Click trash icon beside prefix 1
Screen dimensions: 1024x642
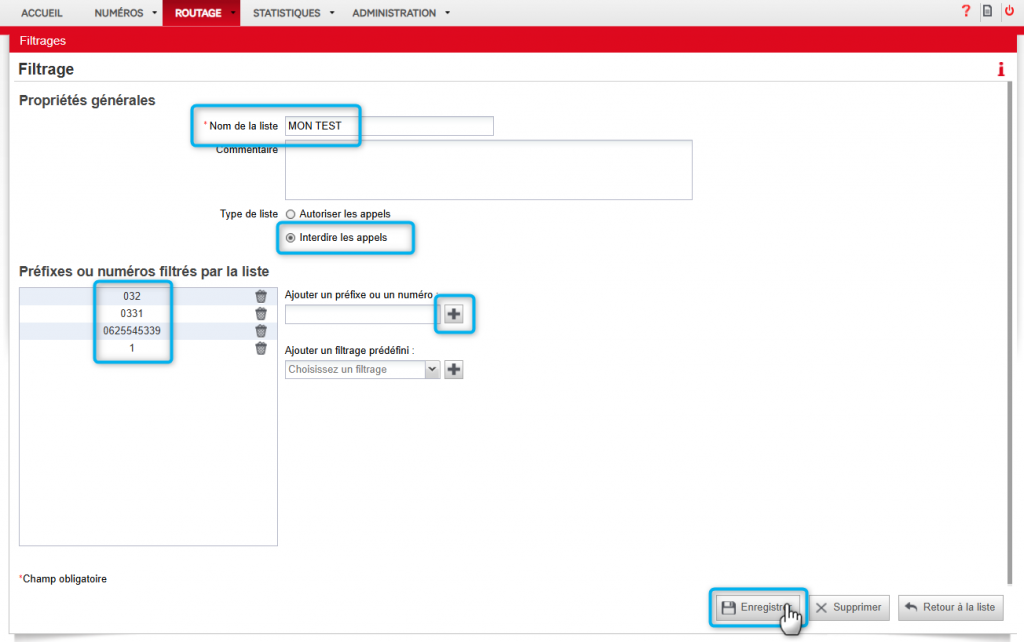261,348
